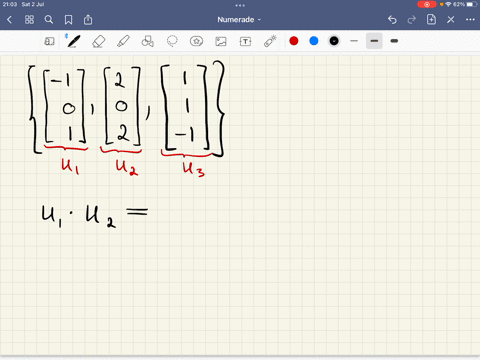The height and width of the screenshot is (360, 480).
Task: Choose the red pen color
Action: (x=294, y=41)
